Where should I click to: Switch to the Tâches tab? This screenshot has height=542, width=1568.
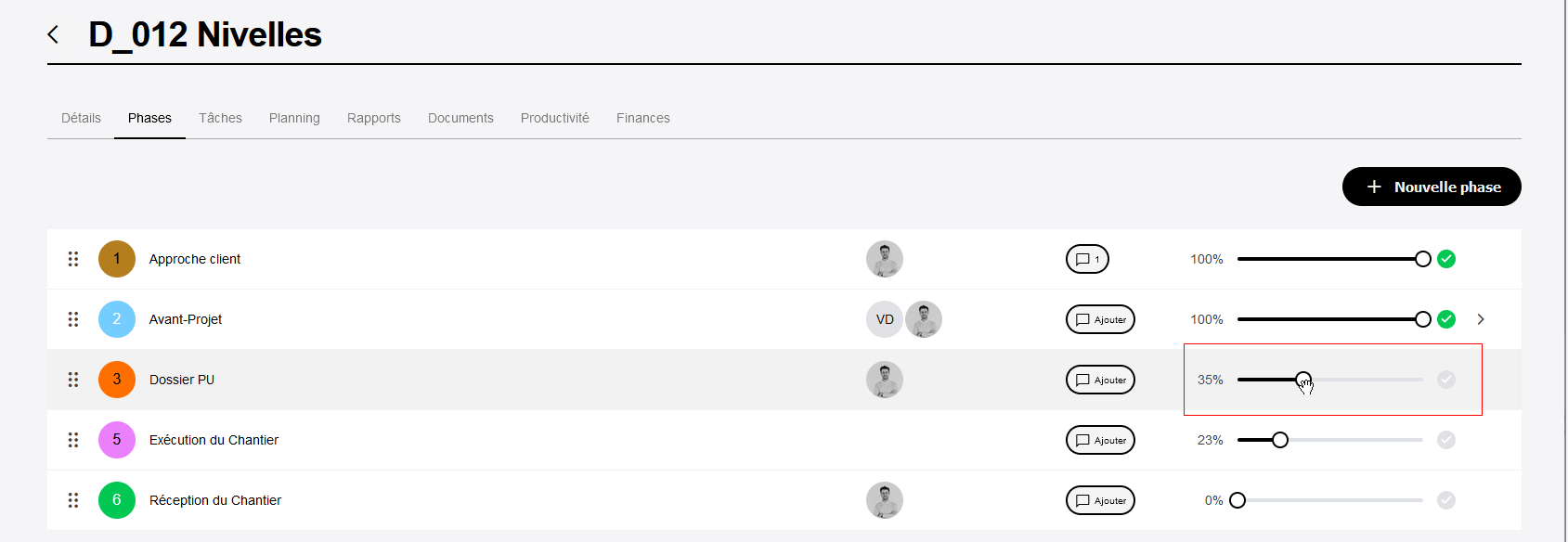click(x=220, y=118)
